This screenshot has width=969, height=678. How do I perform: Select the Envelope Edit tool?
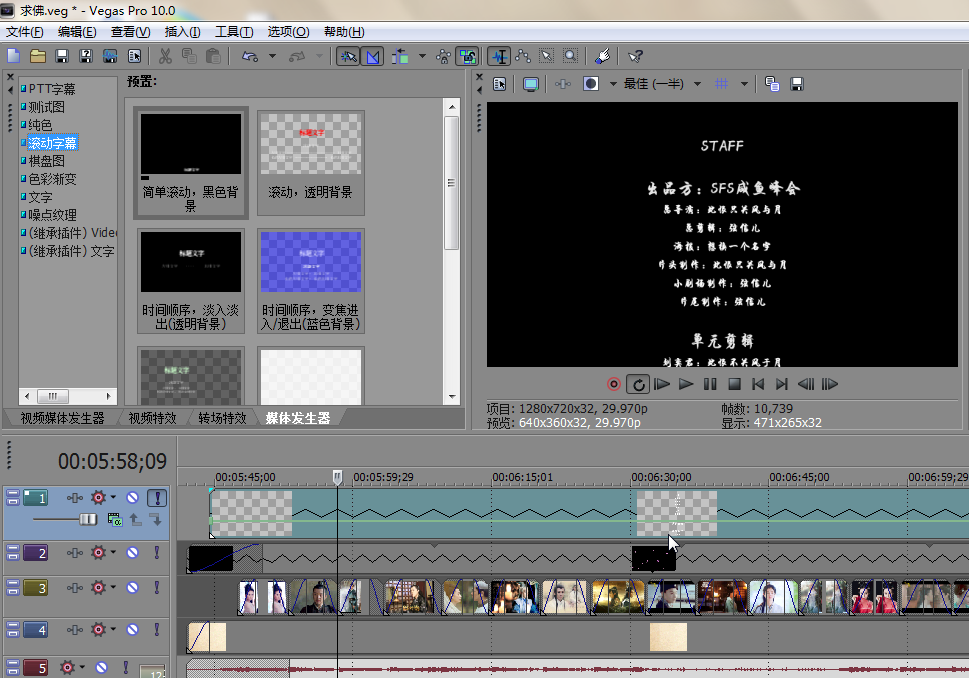[x=523, y=56]
